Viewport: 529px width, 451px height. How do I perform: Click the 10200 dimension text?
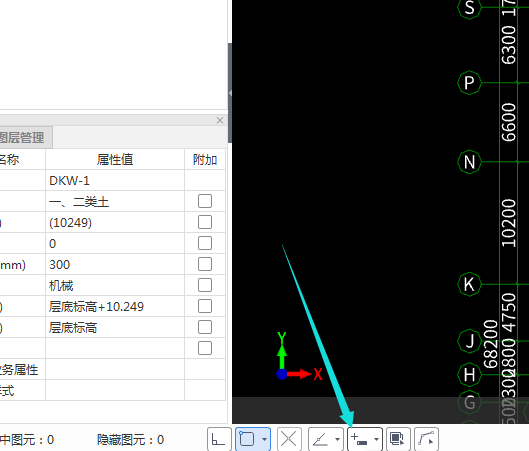(x=509, y=223)
